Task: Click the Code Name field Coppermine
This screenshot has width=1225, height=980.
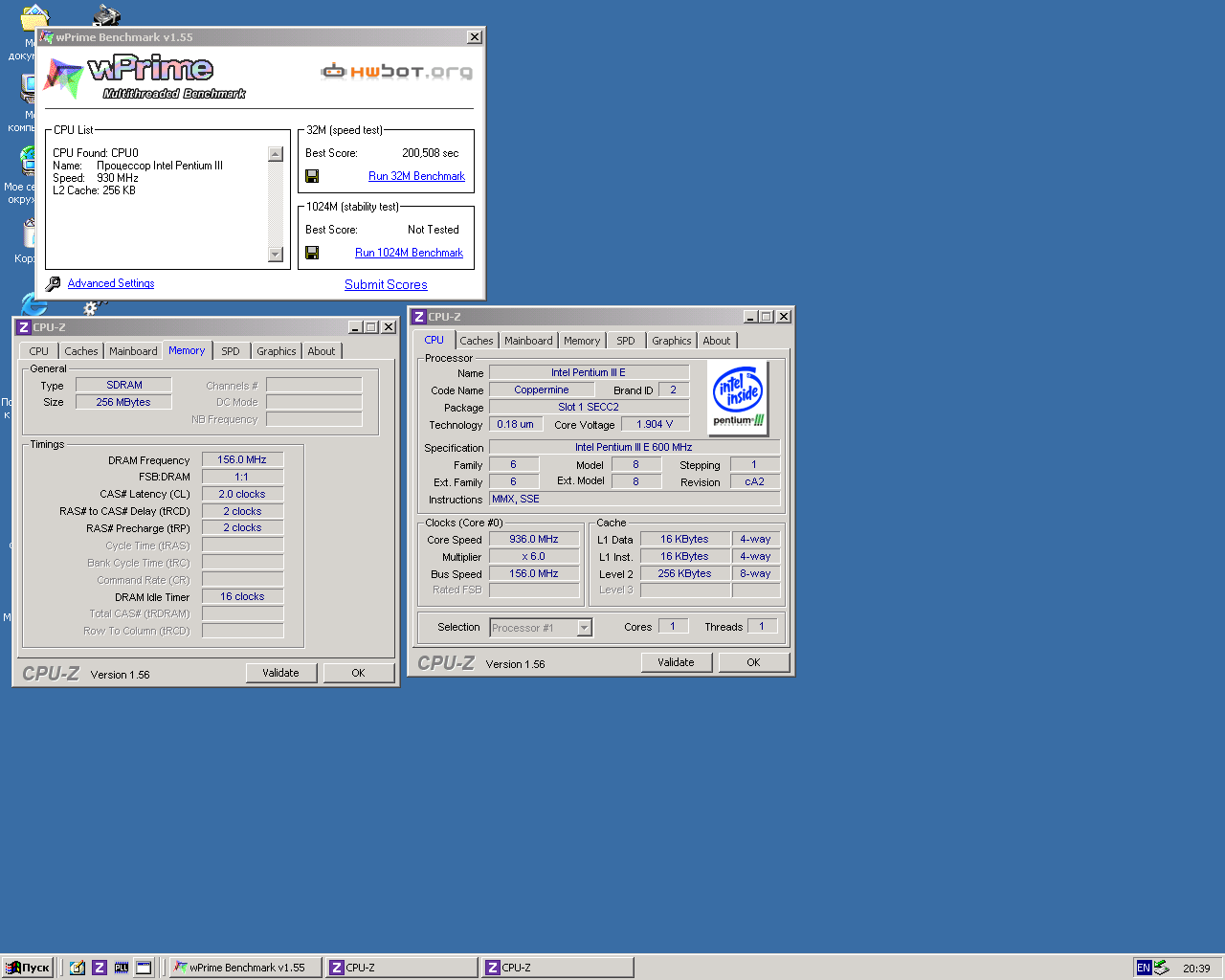Action: pos(542,390)
